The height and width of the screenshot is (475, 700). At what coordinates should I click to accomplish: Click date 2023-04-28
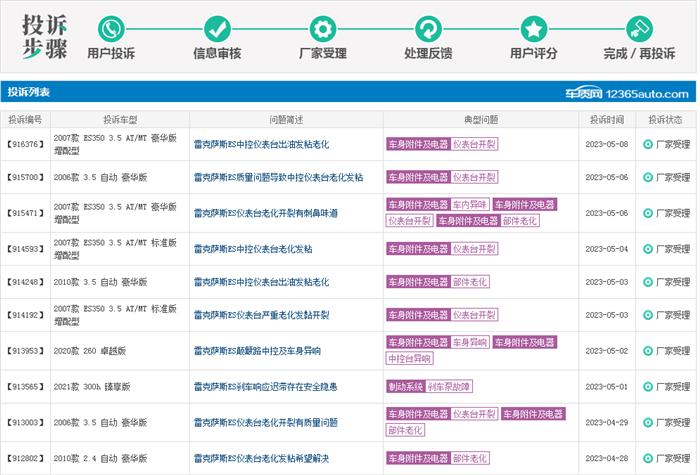pos(607,458)
